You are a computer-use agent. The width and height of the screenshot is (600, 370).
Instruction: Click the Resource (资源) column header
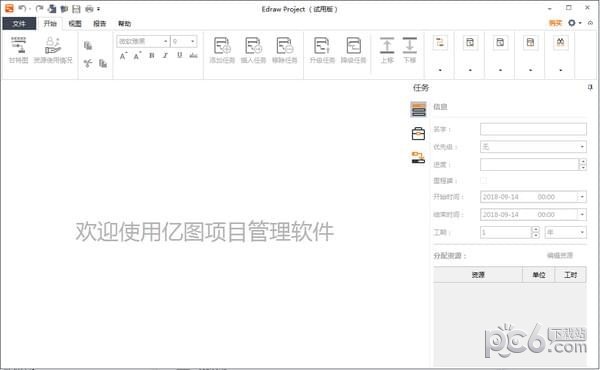tap(478, 275)
